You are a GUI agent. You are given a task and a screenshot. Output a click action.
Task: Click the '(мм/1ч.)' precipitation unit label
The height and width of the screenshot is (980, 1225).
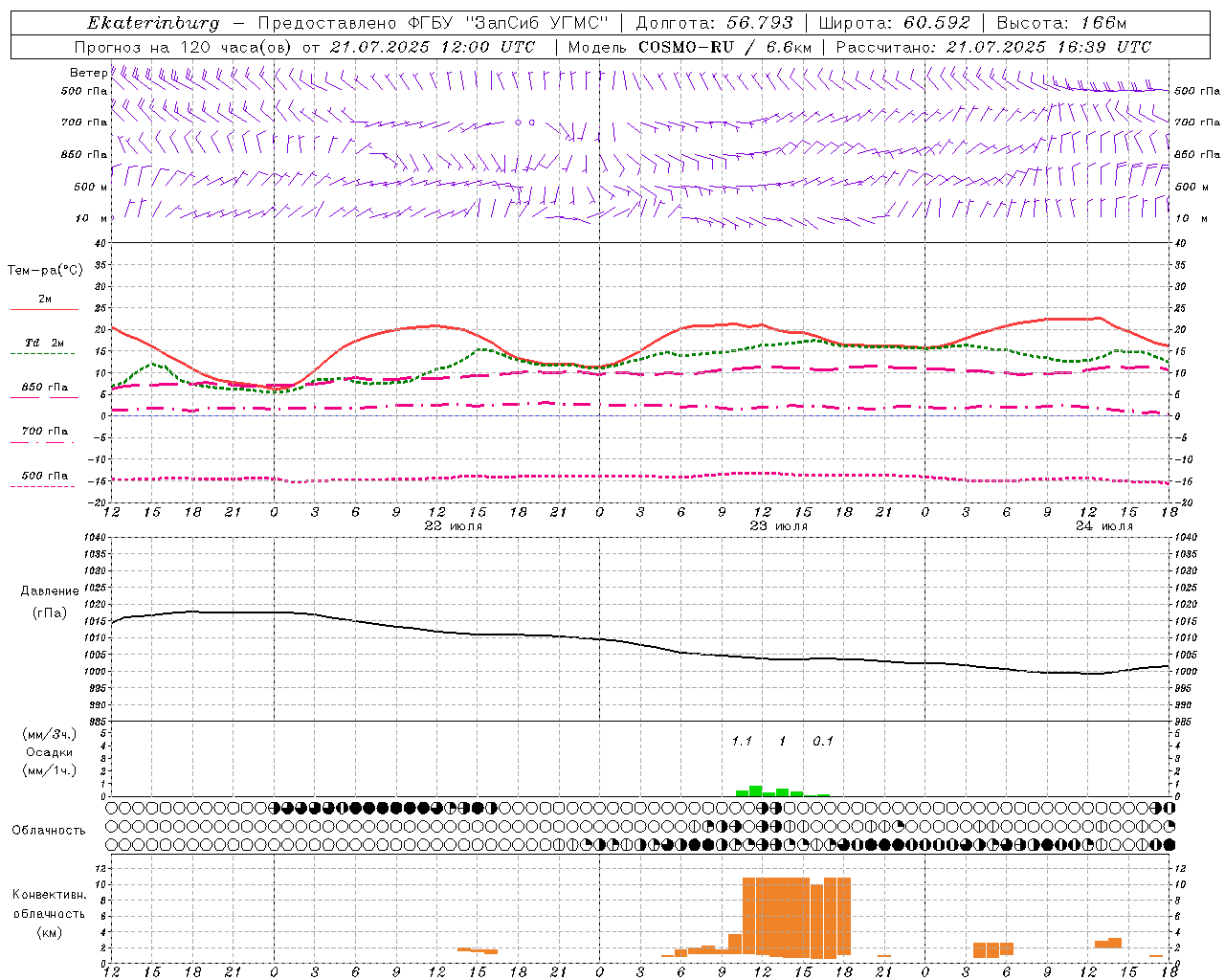[50, 770]
